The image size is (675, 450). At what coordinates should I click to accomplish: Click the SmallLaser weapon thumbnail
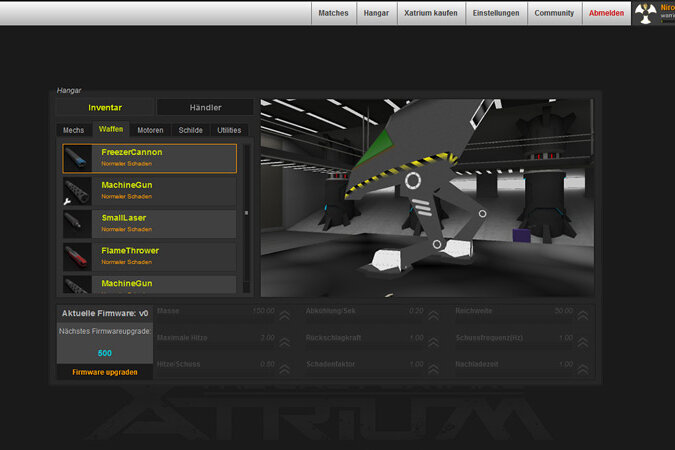(x=77, y=224)
